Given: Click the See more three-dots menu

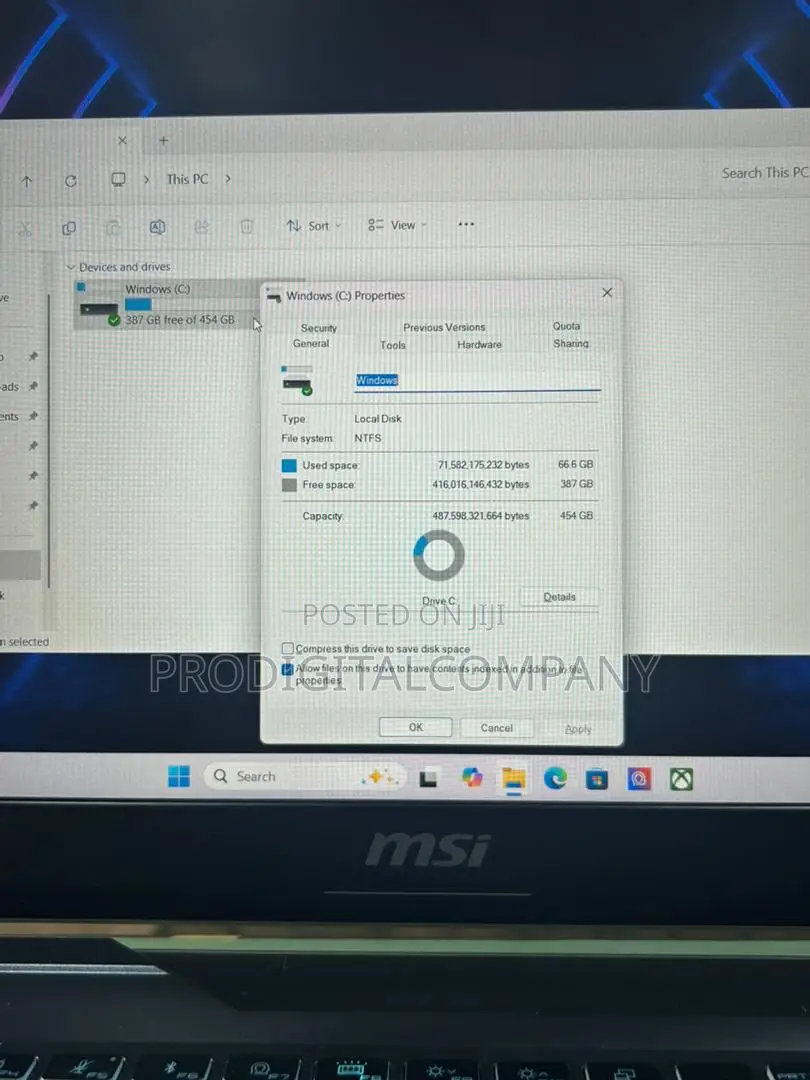Looking at the screenshot, I should 466,224.
